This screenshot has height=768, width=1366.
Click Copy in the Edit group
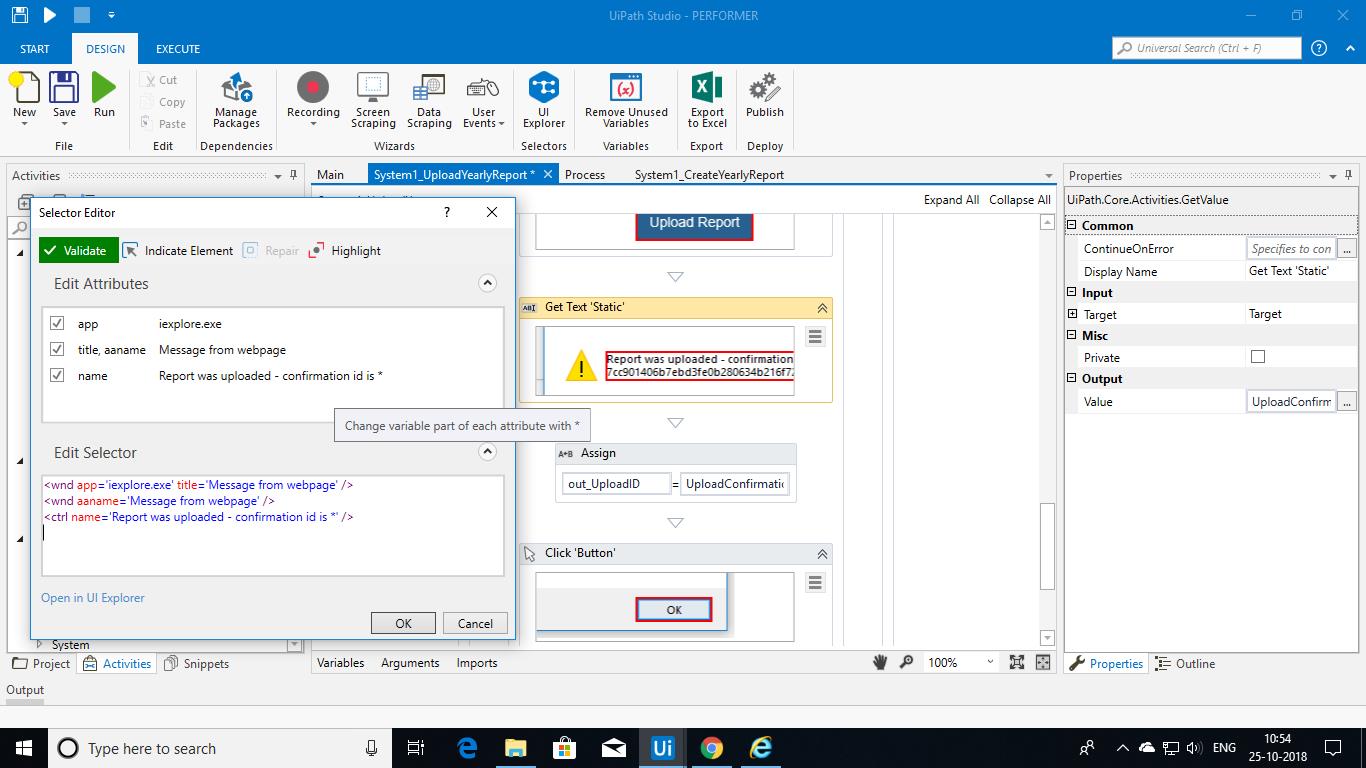(x=163, y=102)
